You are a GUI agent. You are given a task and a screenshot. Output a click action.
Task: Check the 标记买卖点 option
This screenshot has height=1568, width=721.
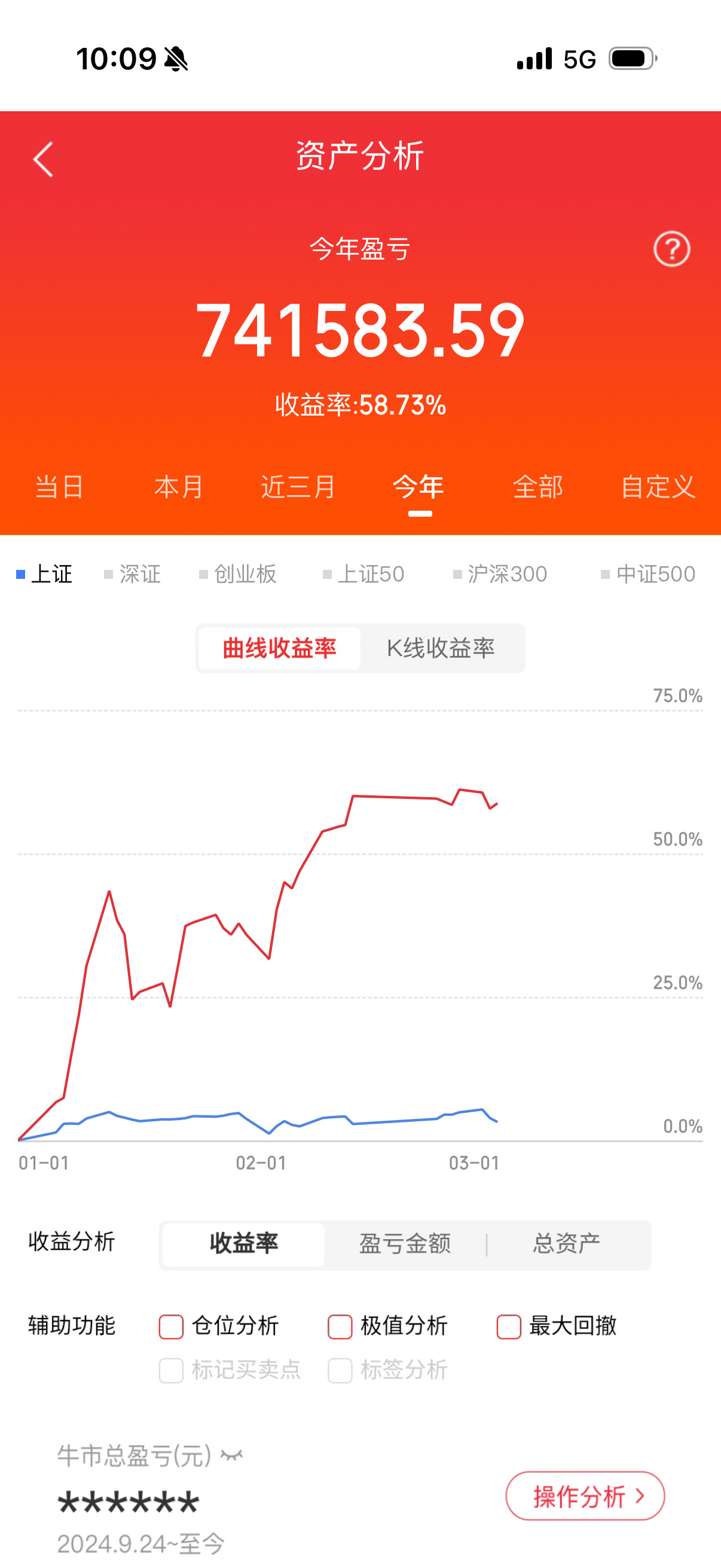pyautogui.click(x=171, y=1368)
